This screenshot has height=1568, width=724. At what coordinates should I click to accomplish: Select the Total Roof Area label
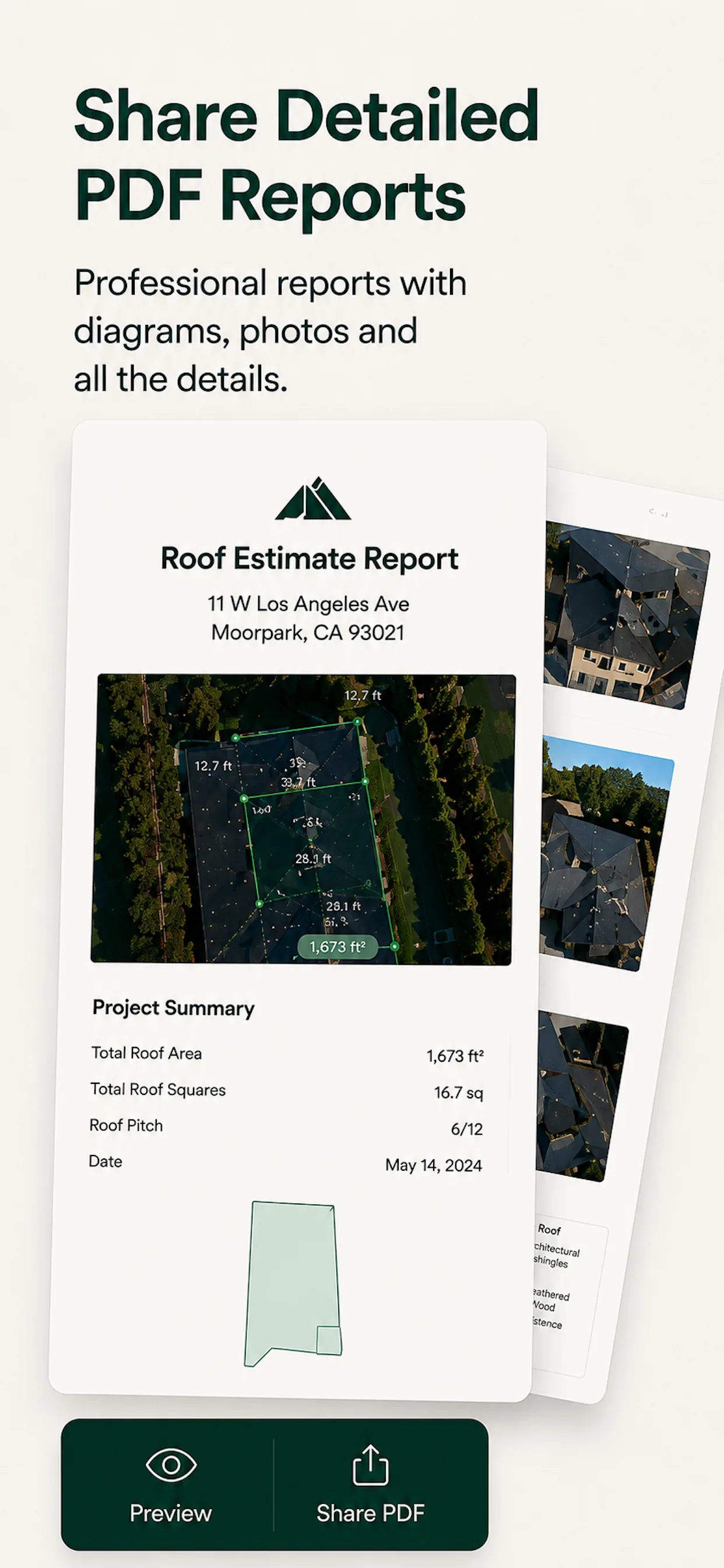147,1053
